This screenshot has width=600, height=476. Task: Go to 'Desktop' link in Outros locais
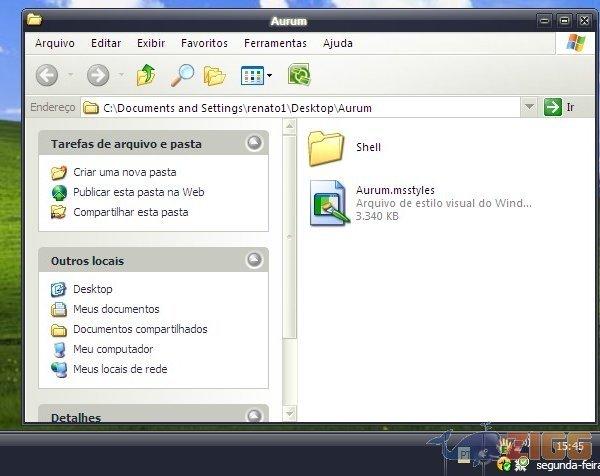[93, 289]
